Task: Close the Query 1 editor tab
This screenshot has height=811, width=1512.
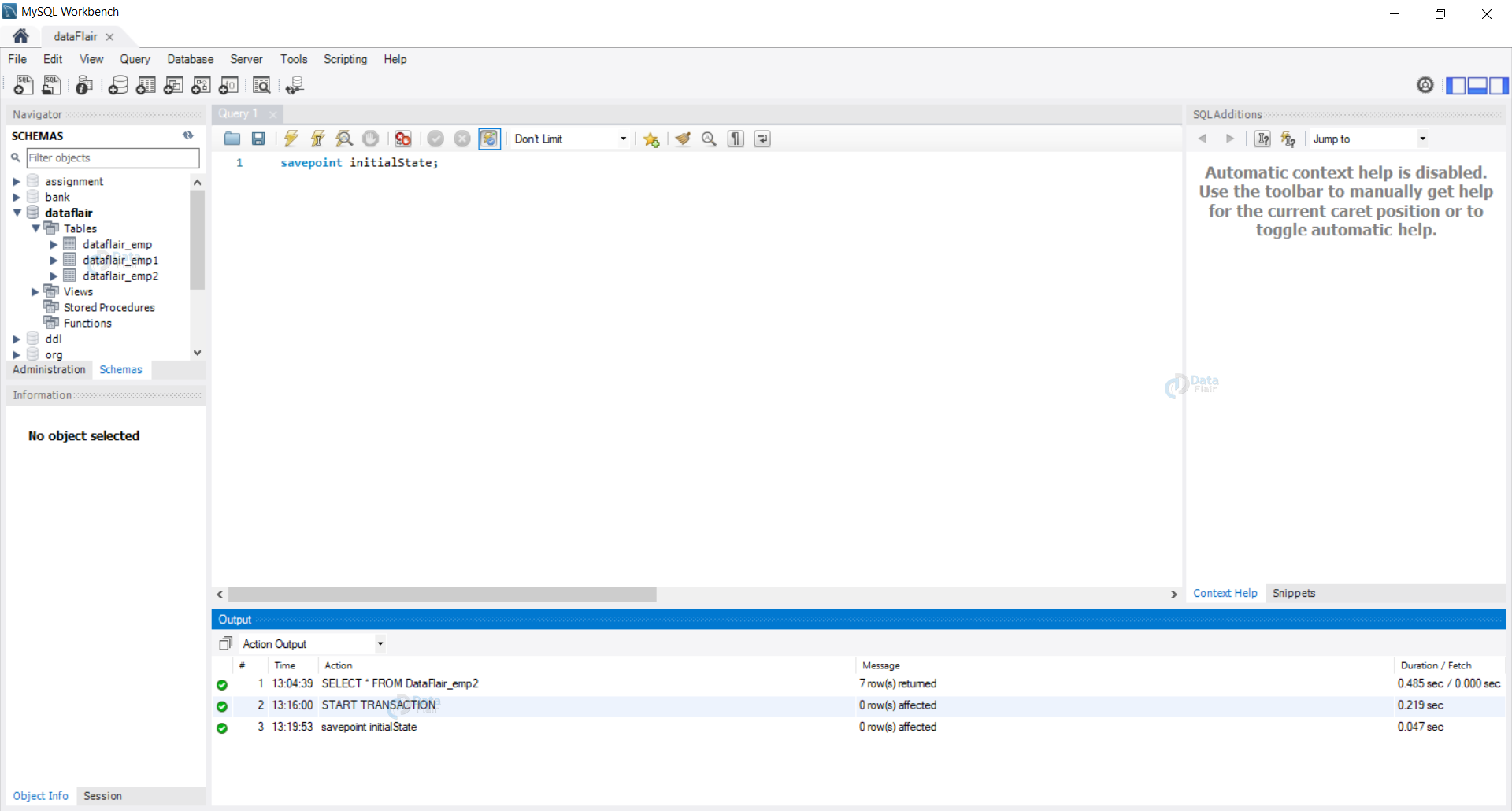Action: click(x=272, y=114)
